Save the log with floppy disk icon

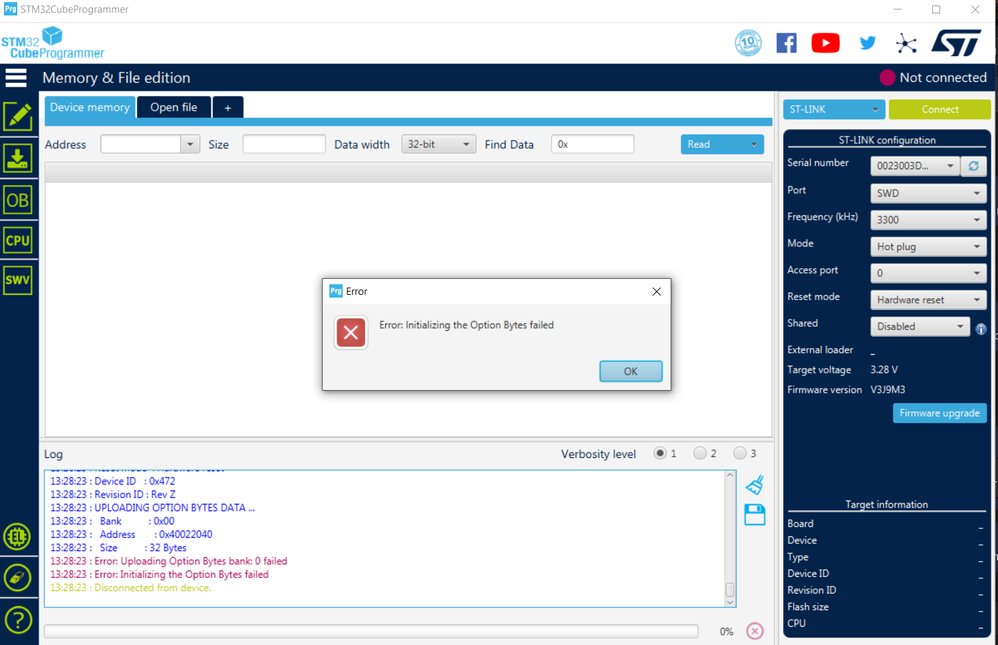tap(755, 514)
